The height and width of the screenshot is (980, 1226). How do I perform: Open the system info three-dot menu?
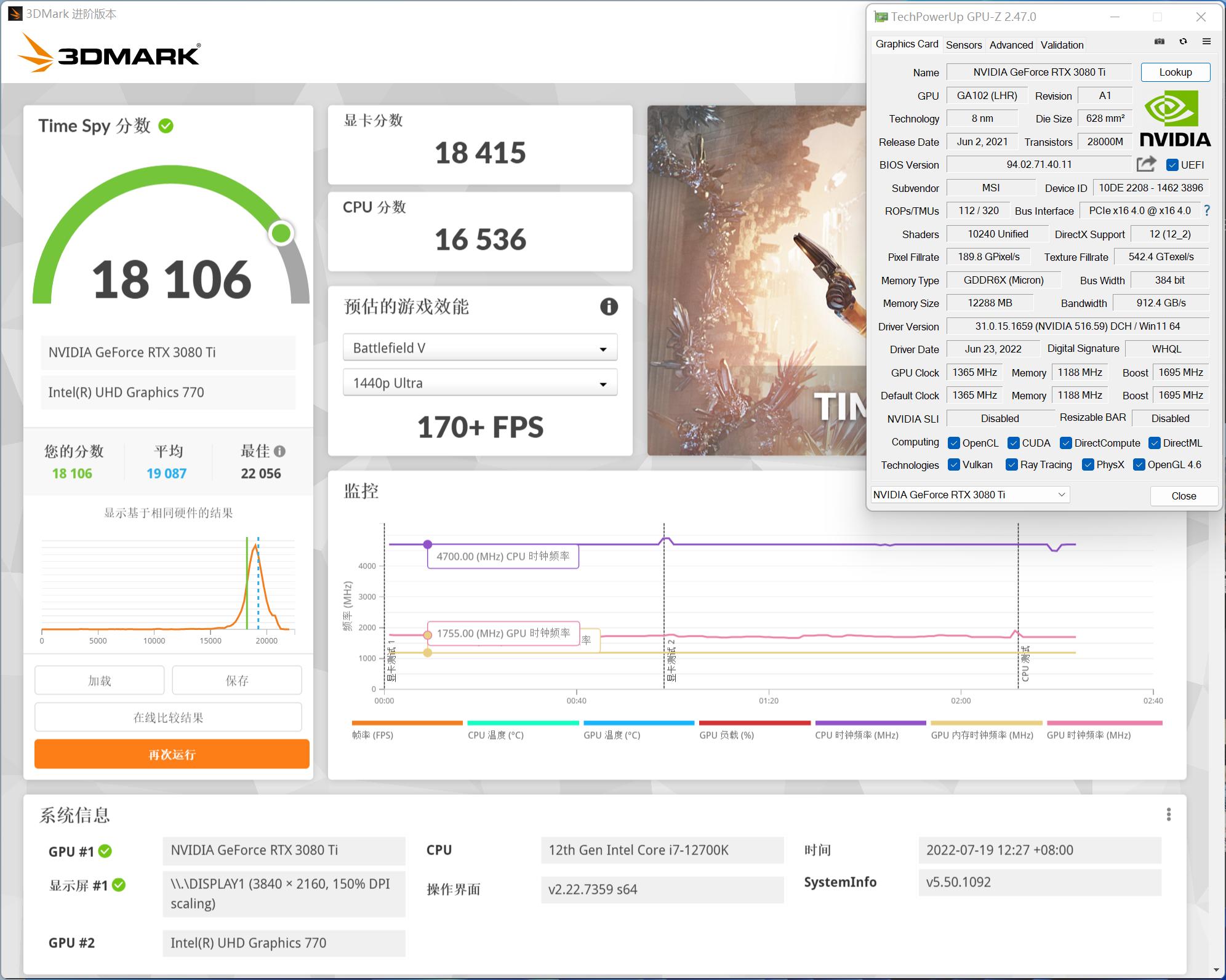click(x=1168, y=815)
